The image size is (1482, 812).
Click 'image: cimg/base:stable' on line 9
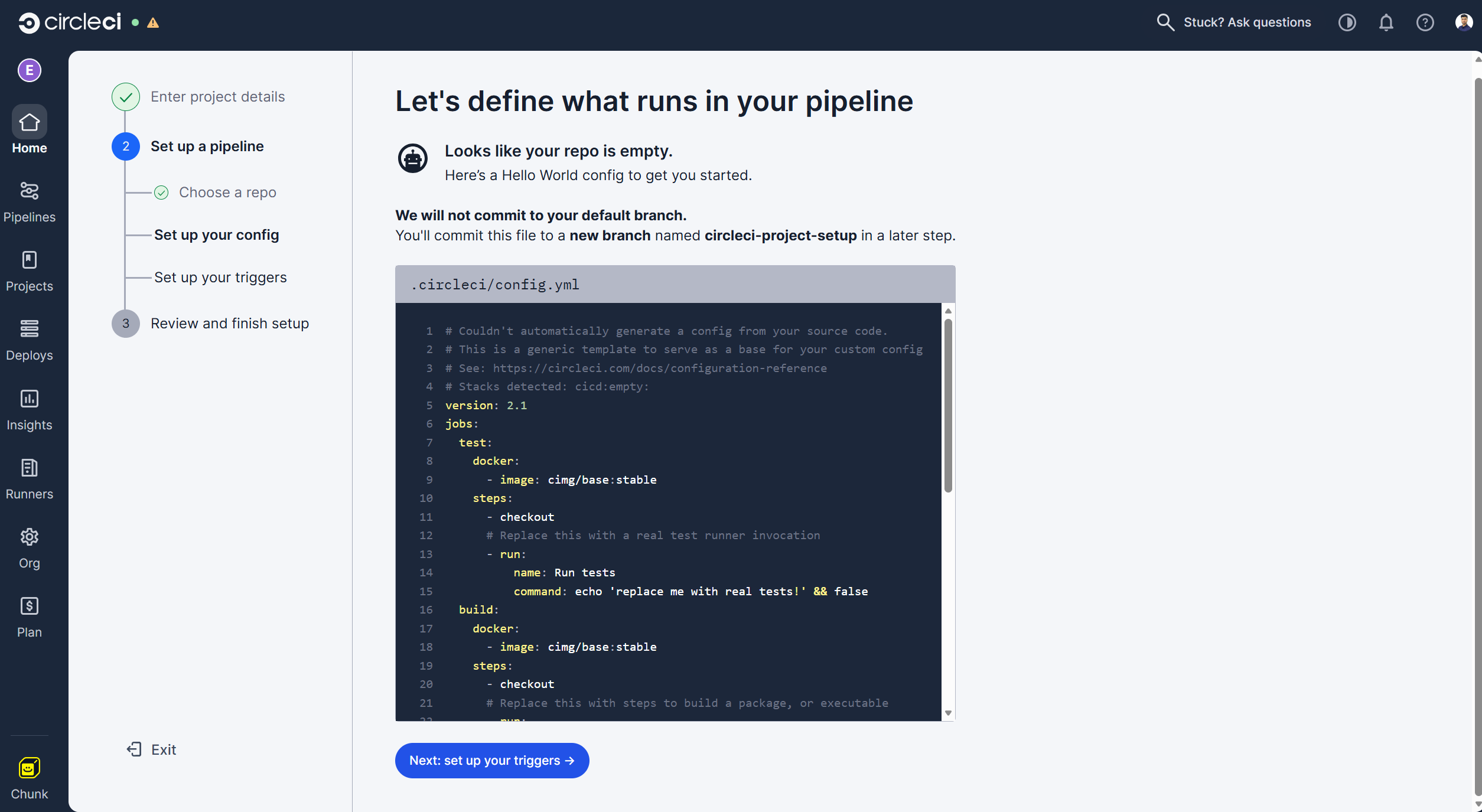578,480
